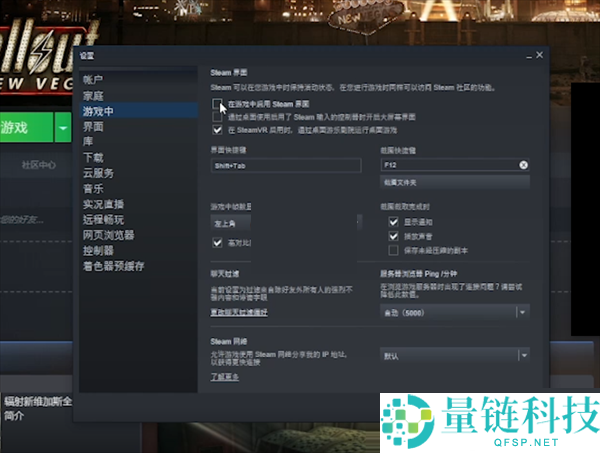
Task: Open the 默认 Steam networking dropdown
Action: [452, 355]
